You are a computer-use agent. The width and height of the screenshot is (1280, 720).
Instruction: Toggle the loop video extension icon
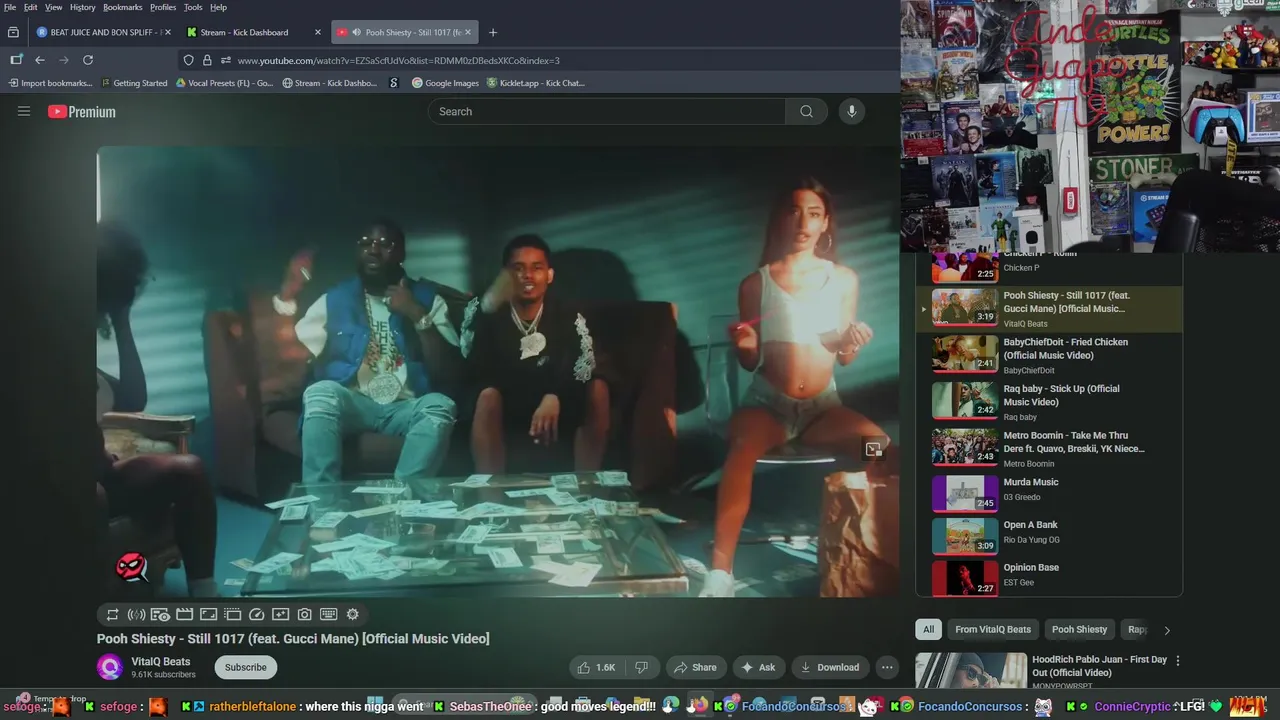(112, 614)
